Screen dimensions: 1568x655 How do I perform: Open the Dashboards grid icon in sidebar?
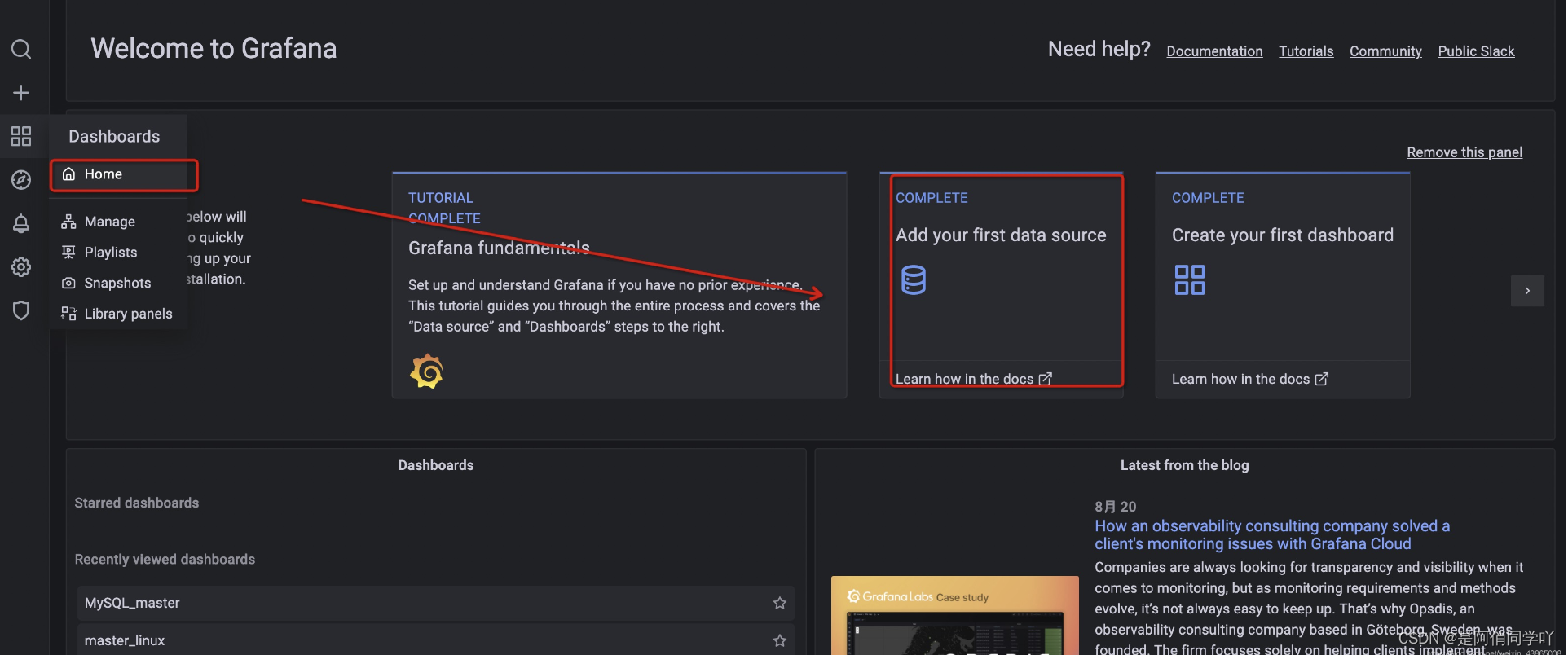point(21,136)
